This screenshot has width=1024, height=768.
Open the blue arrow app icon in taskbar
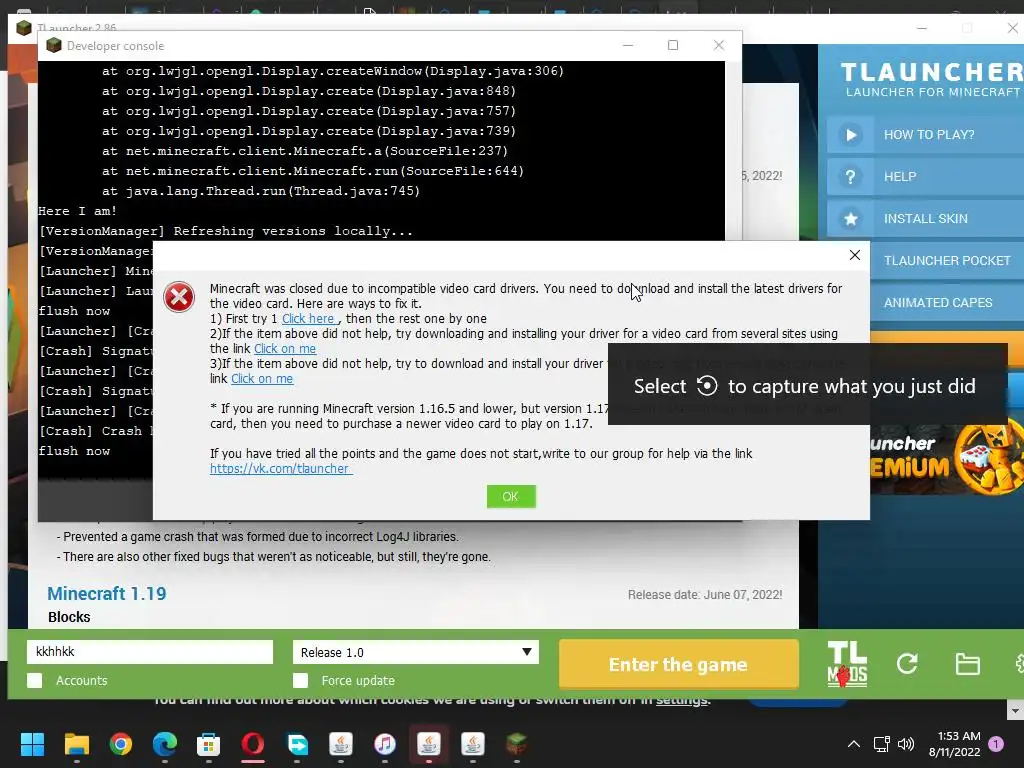[297, 744]
